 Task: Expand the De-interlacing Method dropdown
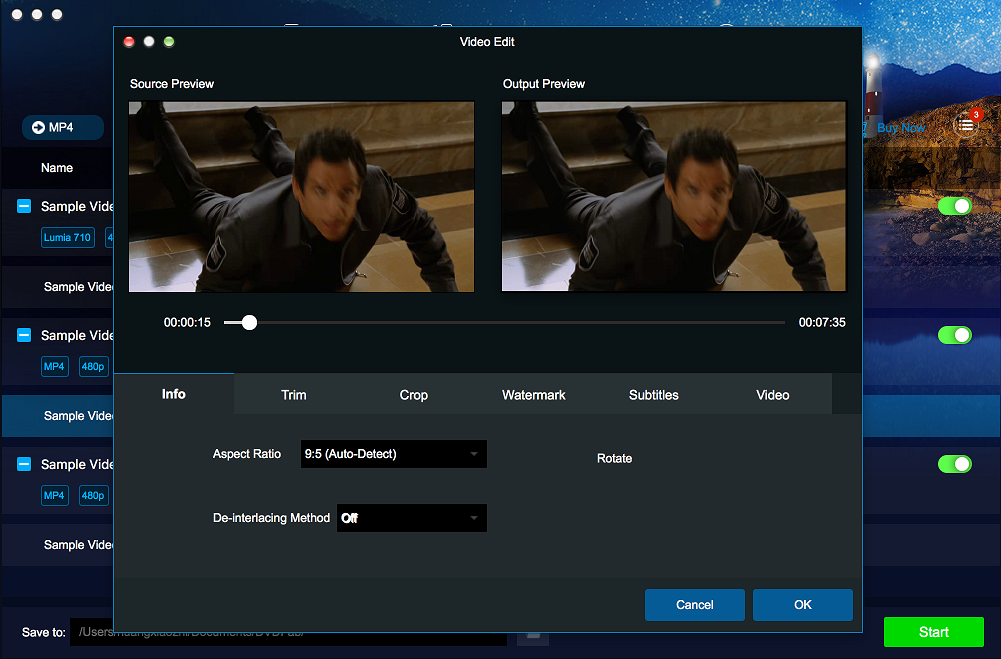(411, 518)
